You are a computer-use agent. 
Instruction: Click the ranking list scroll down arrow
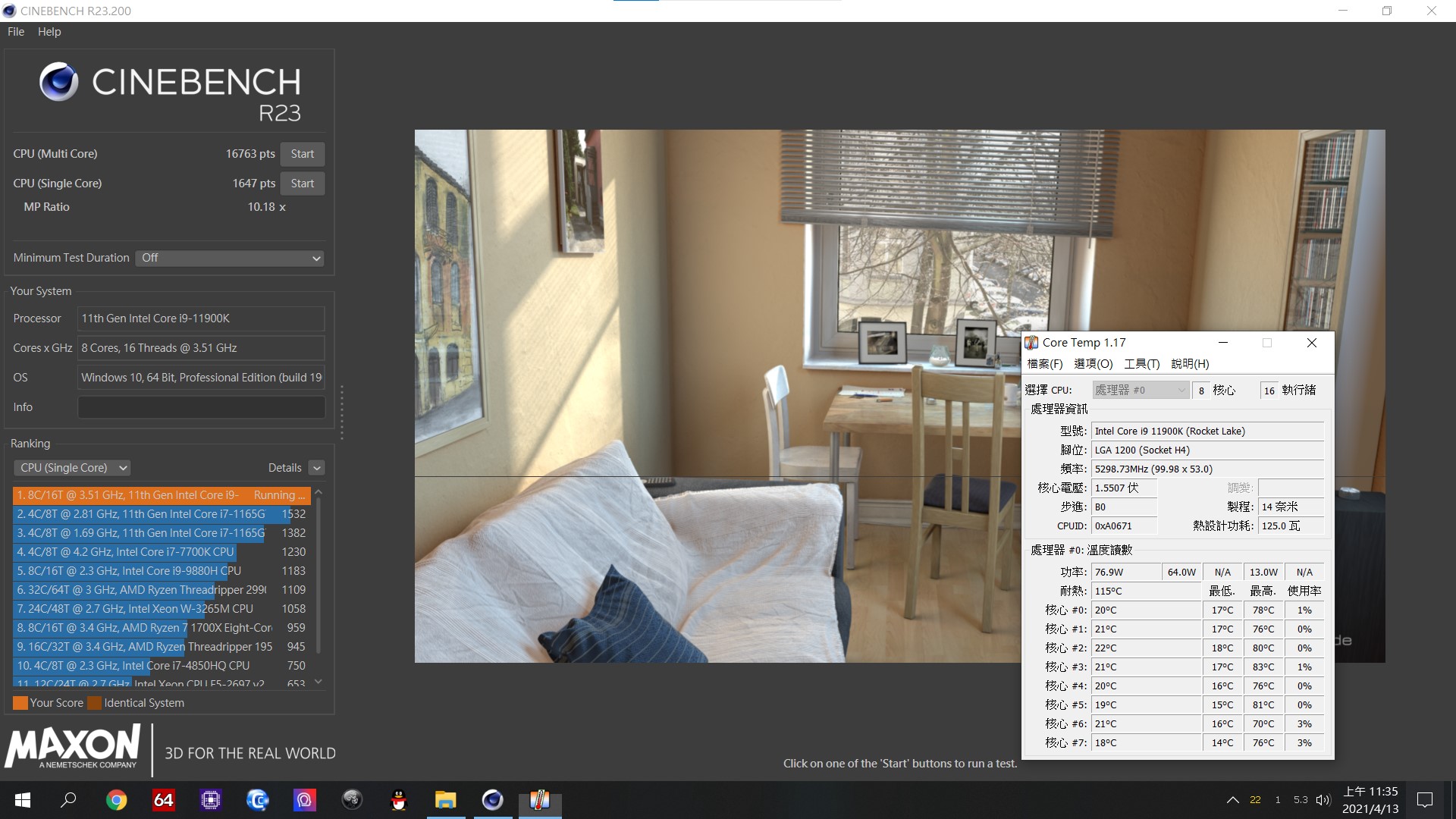click(x=318, y=681)
